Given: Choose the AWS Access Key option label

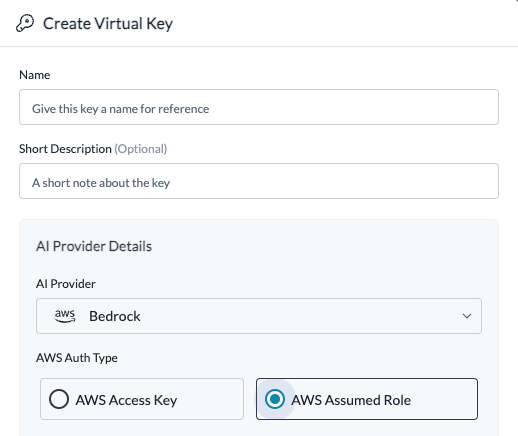Looking at the screenshot, I should tap(126, 400).
